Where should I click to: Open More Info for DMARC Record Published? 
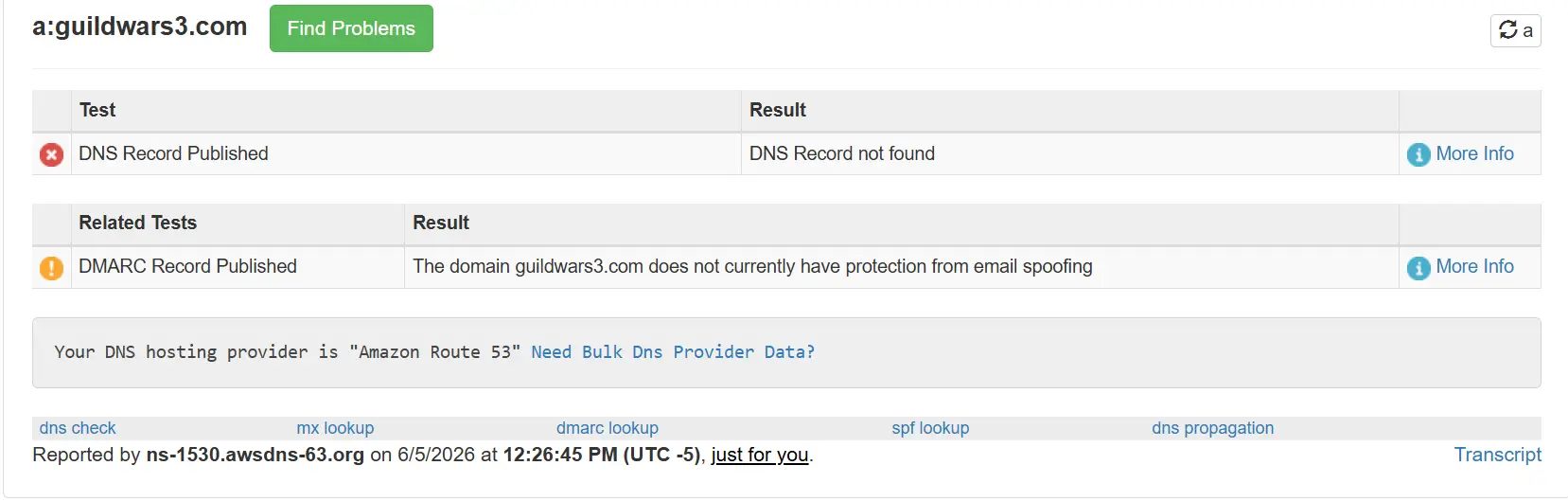tap(1474, 266)
